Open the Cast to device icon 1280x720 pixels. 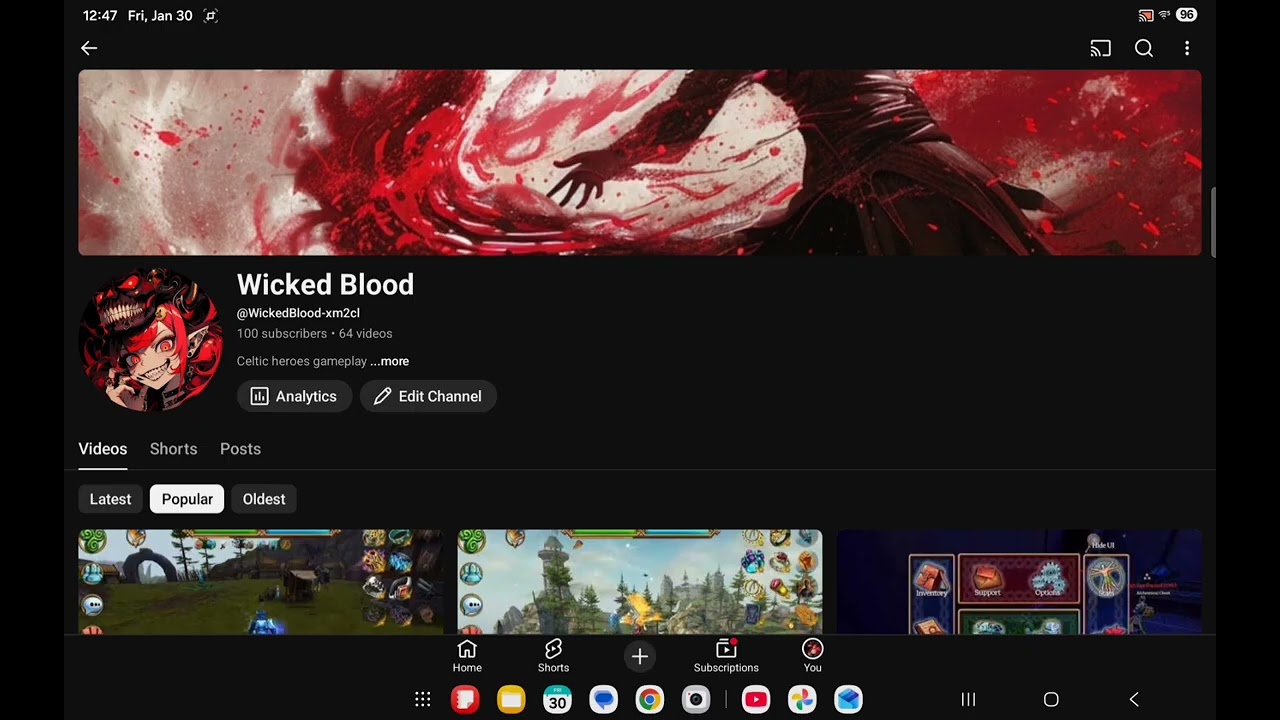[1100, 48]
